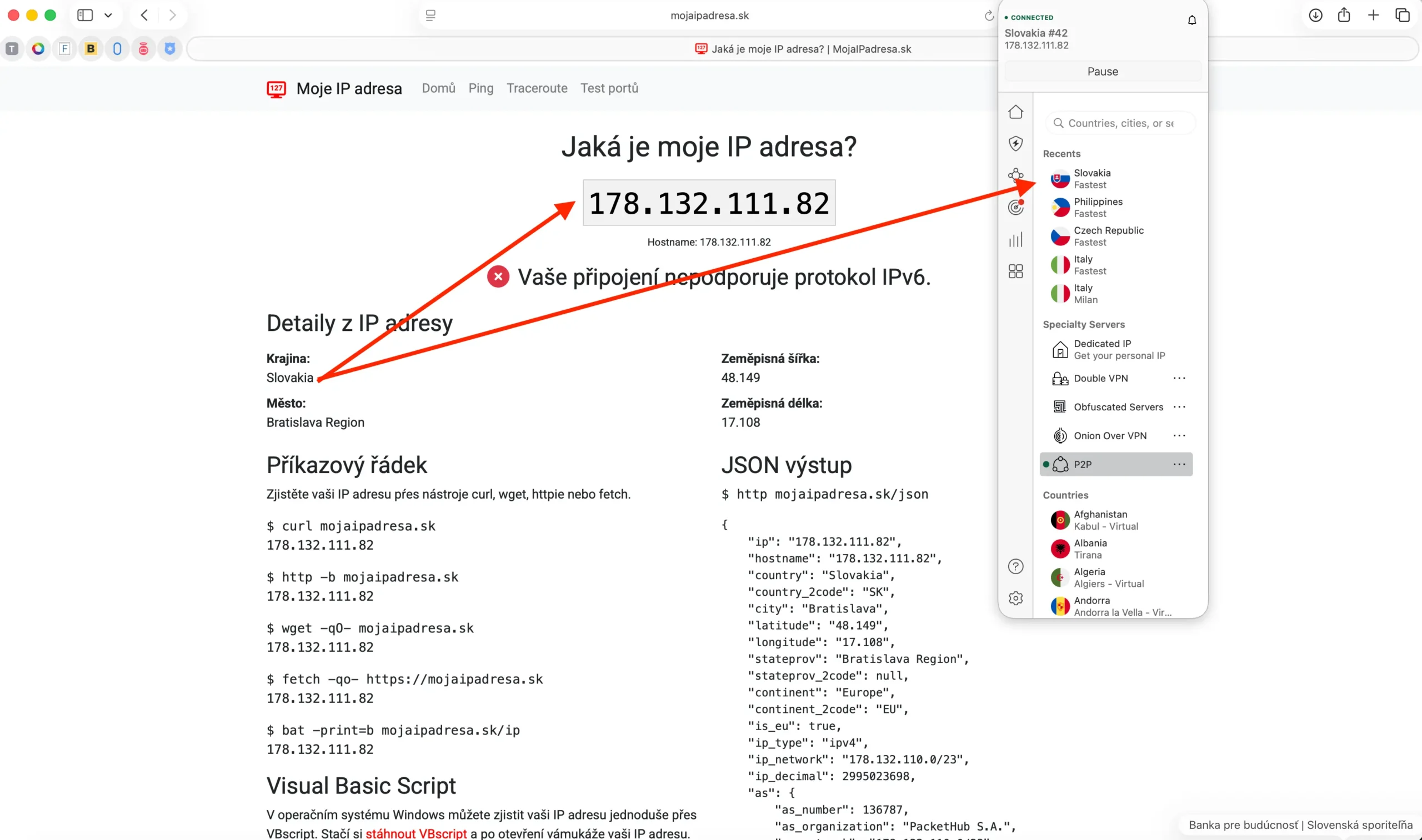This screenshot has height=840, width=1422.
Task: Open Threat Protection shield icon
Action: pyautogui.click(x=1016, y=144)
